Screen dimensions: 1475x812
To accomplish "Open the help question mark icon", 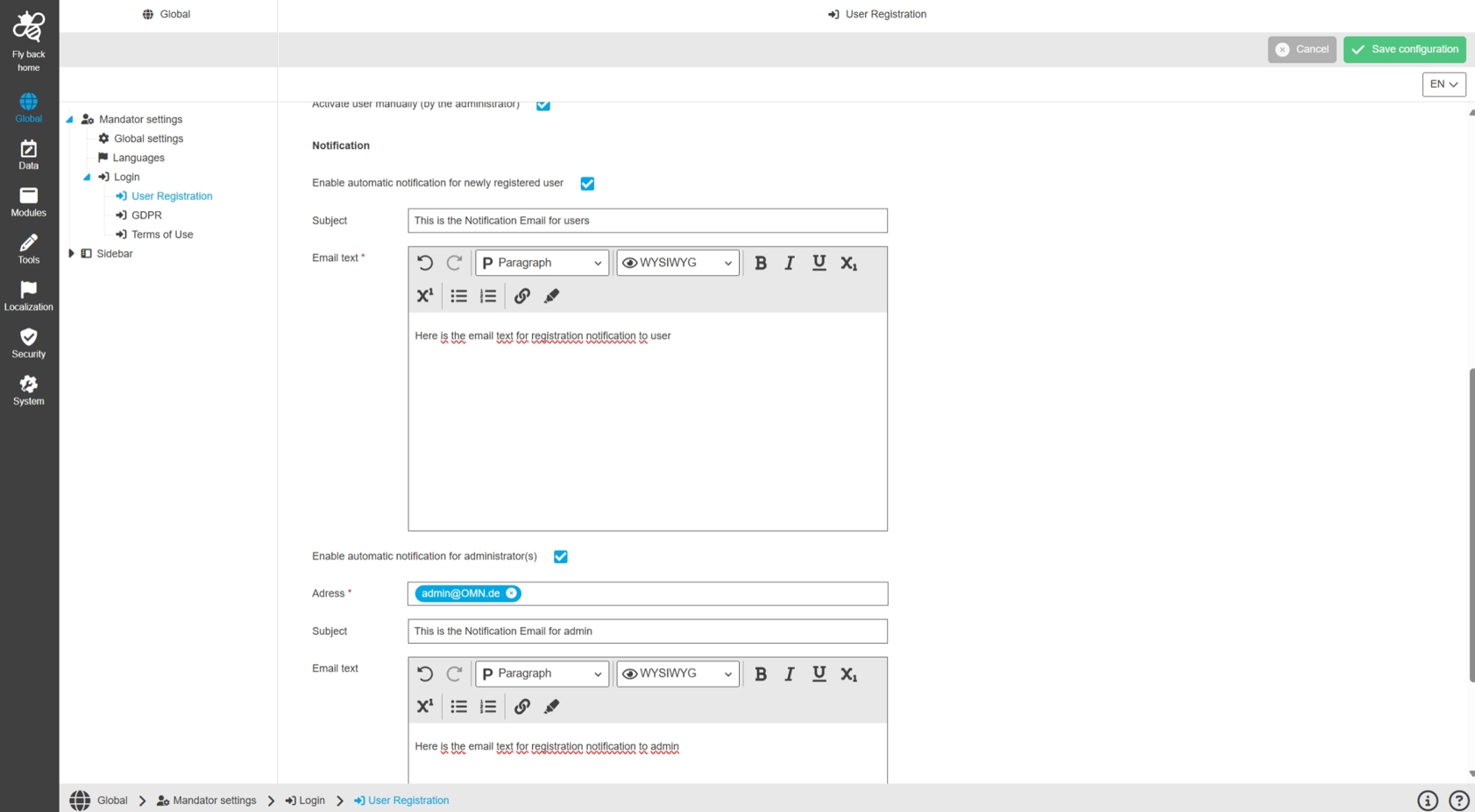I will click(1459, 800).
